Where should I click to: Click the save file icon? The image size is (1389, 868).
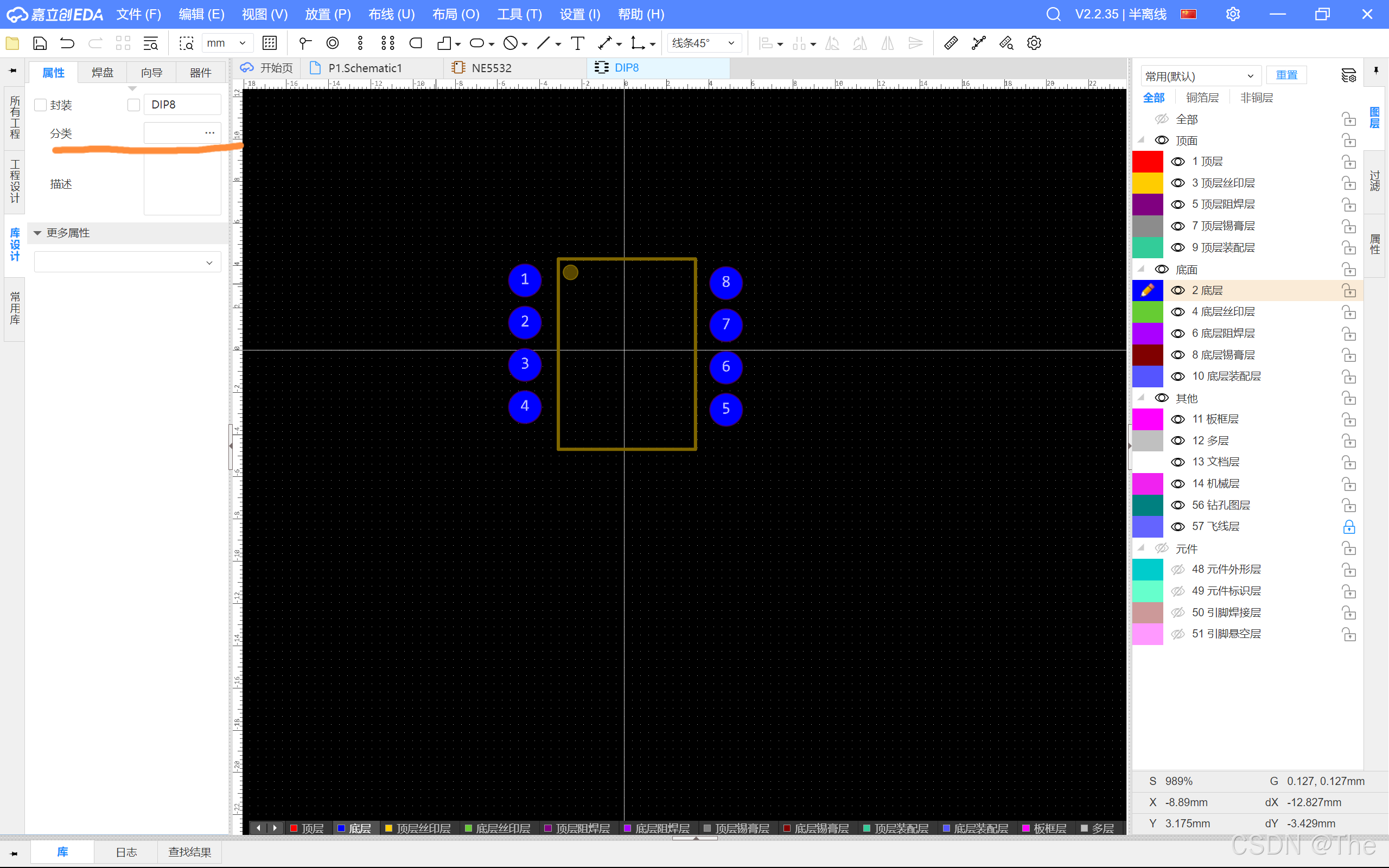click(x=40, y=43)
